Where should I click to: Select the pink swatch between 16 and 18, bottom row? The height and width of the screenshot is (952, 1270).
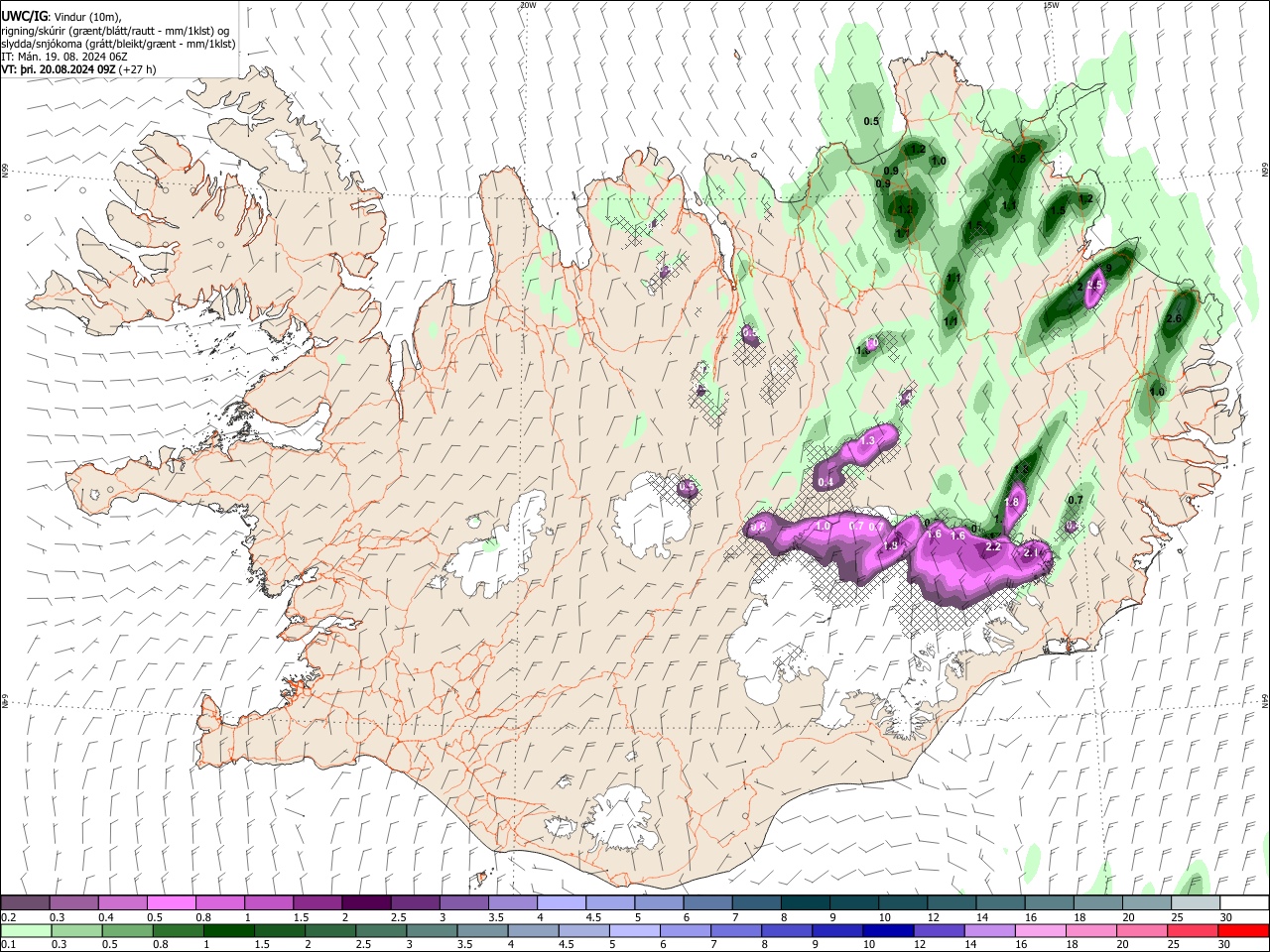pos(1041,930)
